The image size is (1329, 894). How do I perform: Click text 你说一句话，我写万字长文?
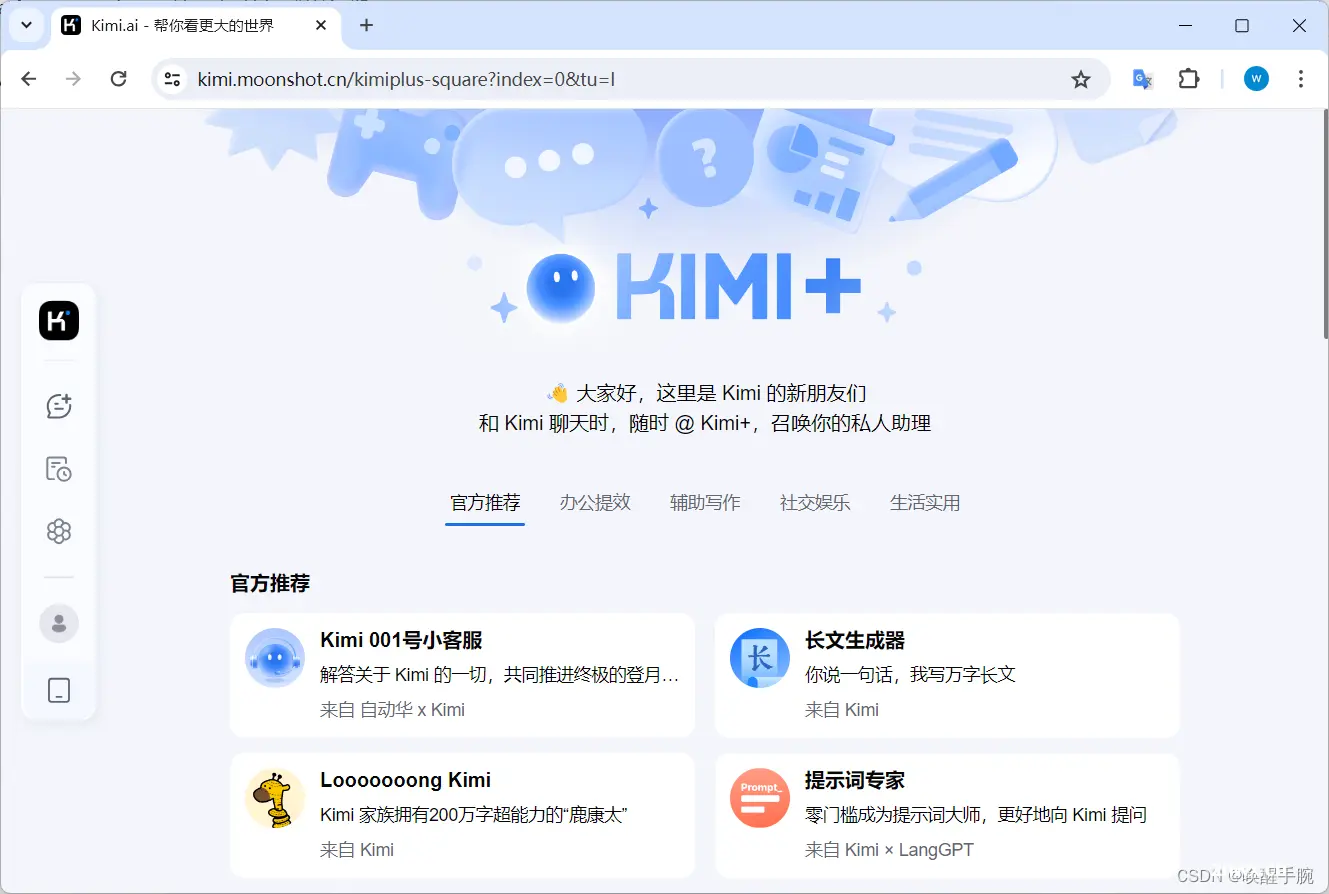coord(910,675)
